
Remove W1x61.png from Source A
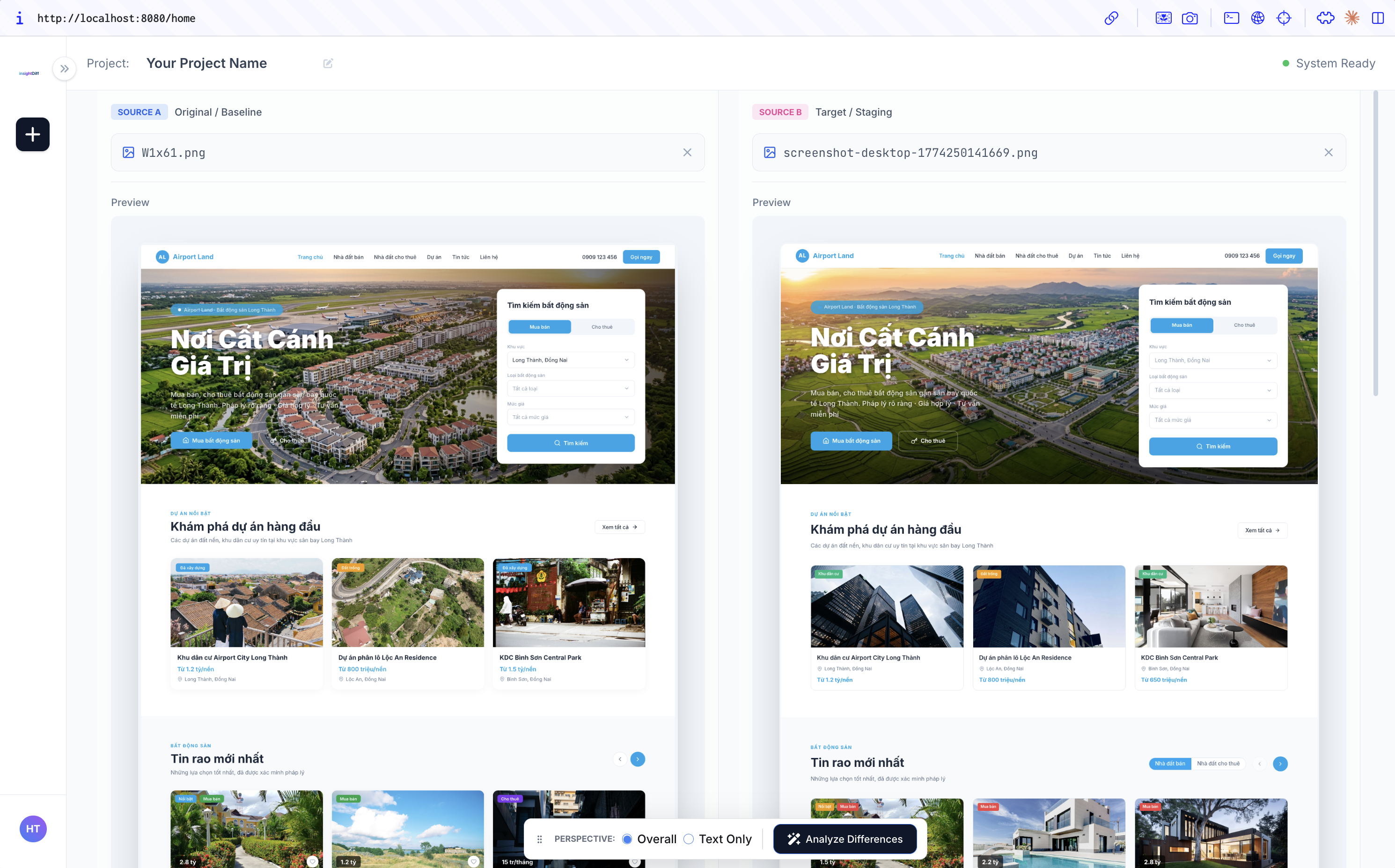click(687, 152)
